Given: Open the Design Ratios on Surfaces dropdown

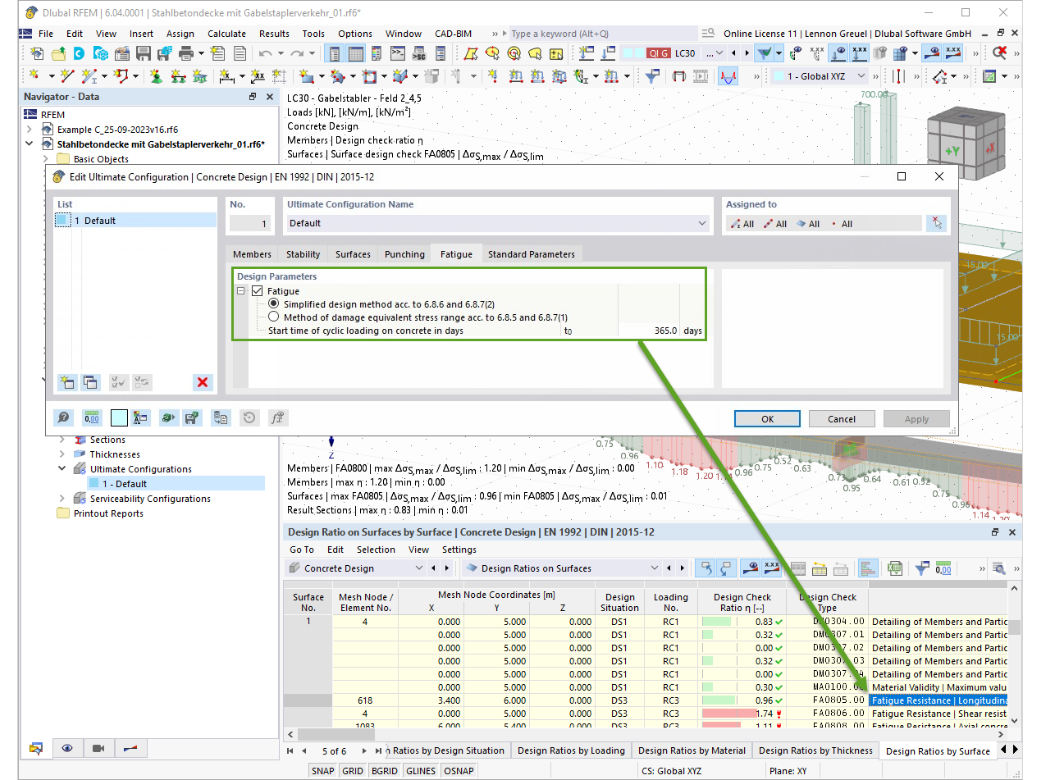Looking at the screenshot, I should click(654, 568).
